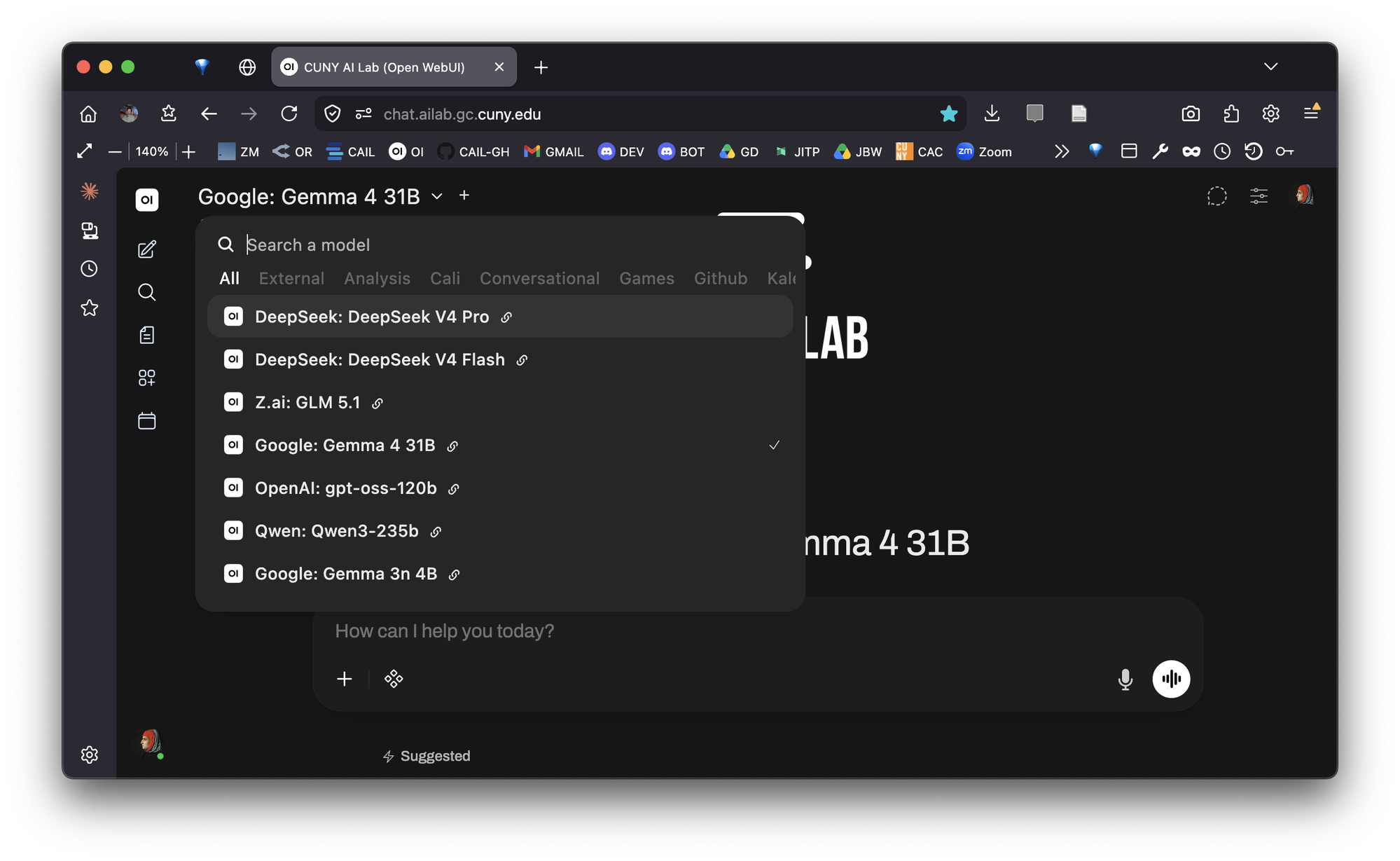This screenshot has height=861, width=1400.
Task: Open the calendar icon in sidebar
Action: (146, 420)
